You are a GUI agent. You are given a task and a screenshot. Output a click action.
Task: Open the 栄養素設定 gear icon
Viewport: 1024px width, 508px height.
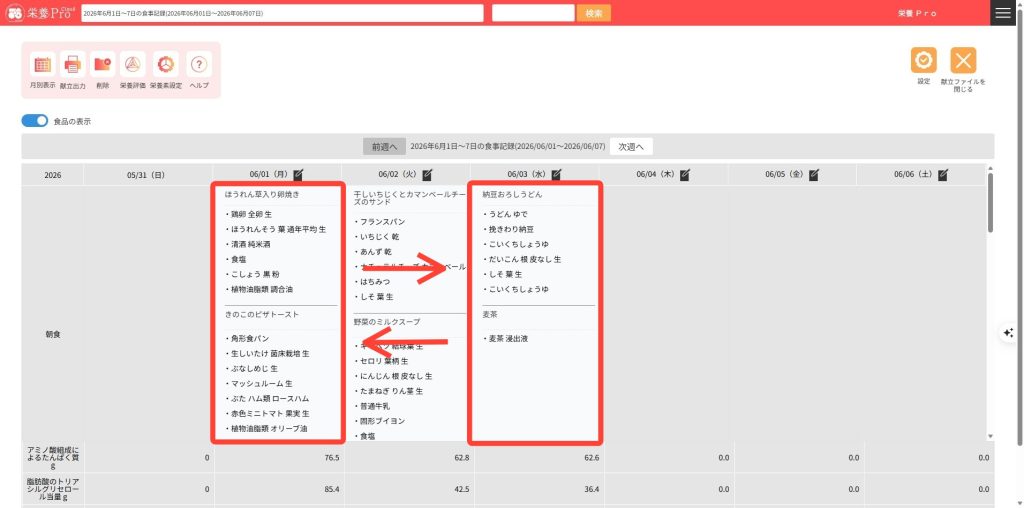tap(166, 65)
